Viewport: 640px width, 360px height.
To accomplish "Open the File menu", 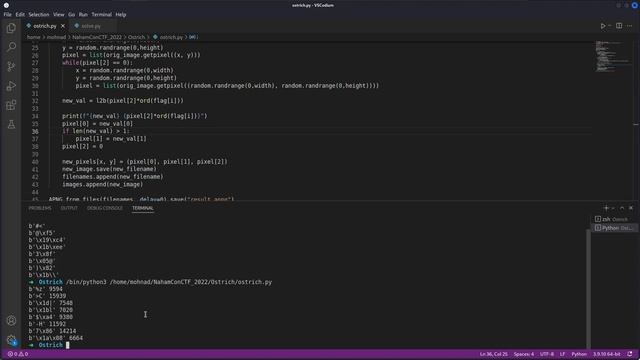I will pos(7,15).
